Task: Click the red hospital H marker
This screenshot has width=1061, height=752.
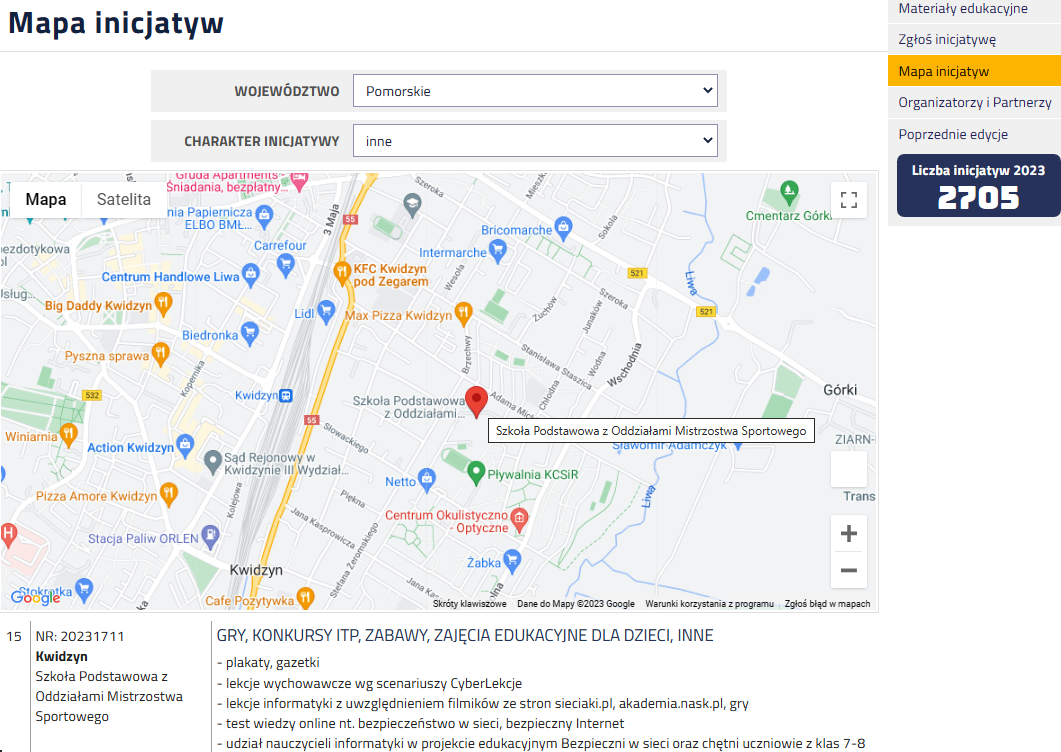Action: tap(8, 535)
